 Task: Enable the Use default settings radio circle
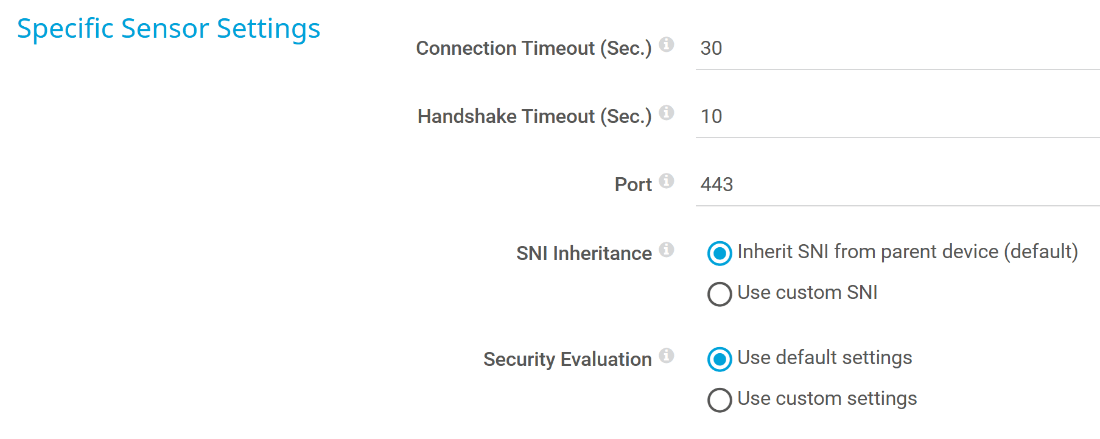point(719,358)
